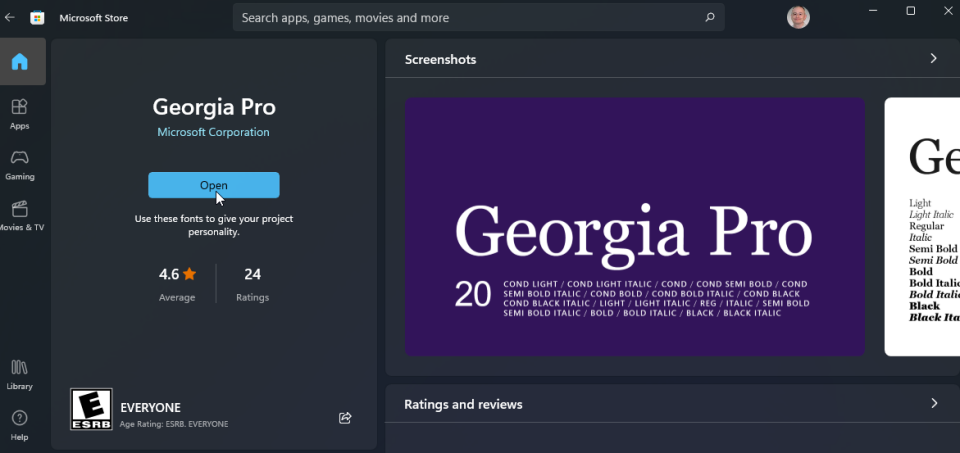Share the Georgia Pro page
The height and width of the screenshot is (453, 960).
pos(345,418)
